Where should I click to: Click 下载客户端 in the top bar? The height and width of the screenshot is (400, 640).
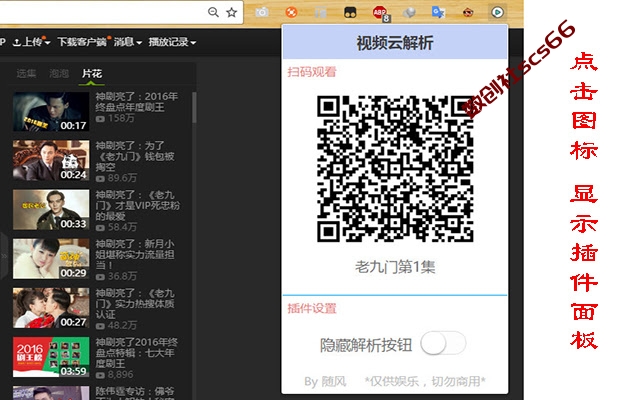tap(82, 42)
